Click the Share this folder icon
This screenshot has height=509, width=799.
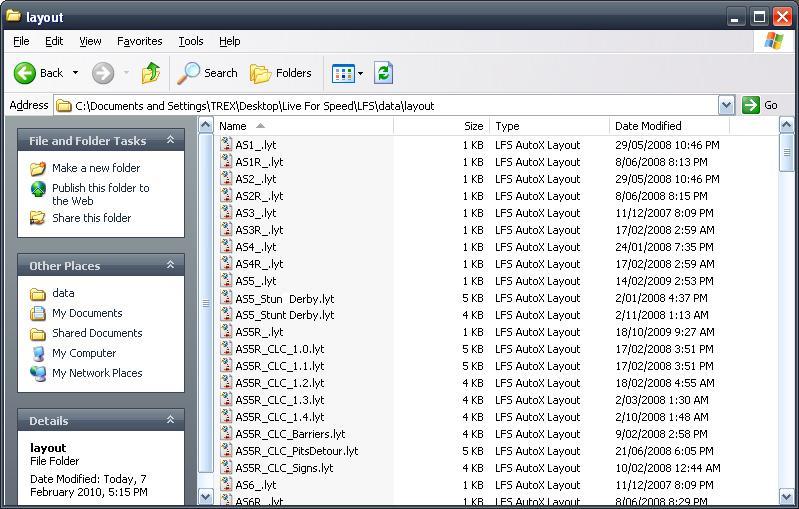pyautogui.click(x=38, y=218)
